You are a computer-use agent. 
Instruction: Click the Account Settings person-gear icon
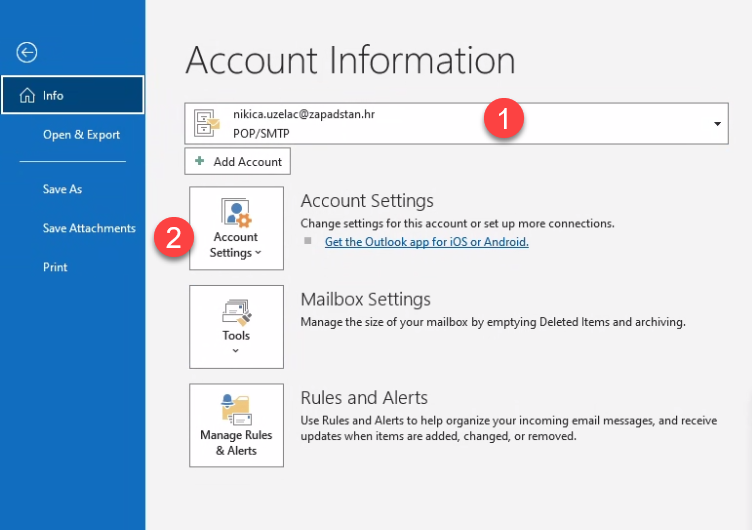[x=236, y=212]
